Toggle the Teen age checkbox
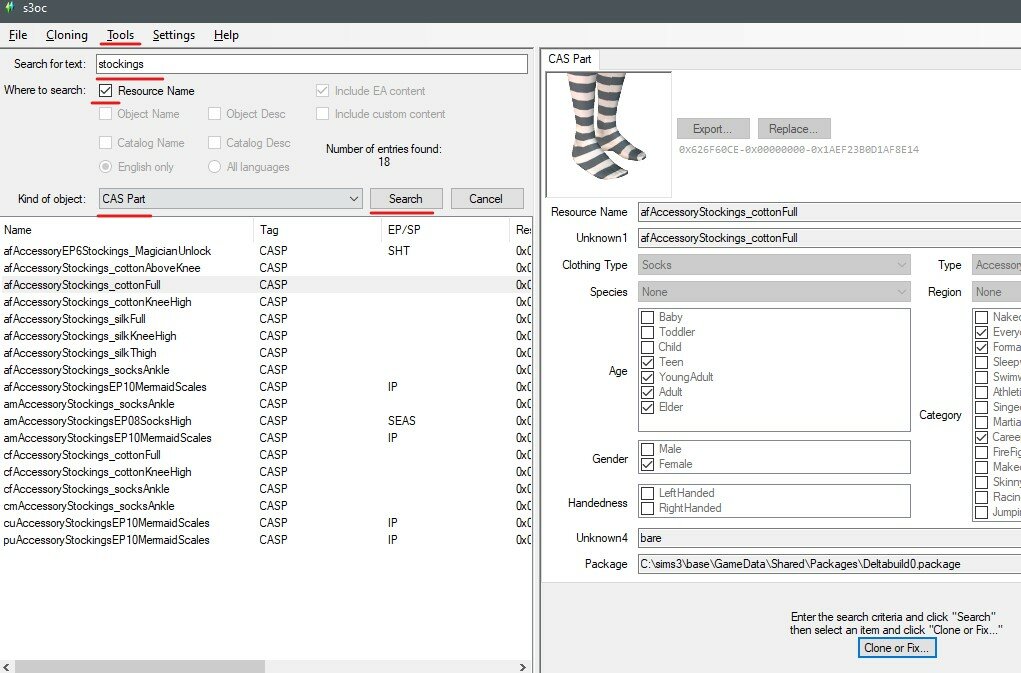The width and height of the screenshot is (1021, 673). 648,362
